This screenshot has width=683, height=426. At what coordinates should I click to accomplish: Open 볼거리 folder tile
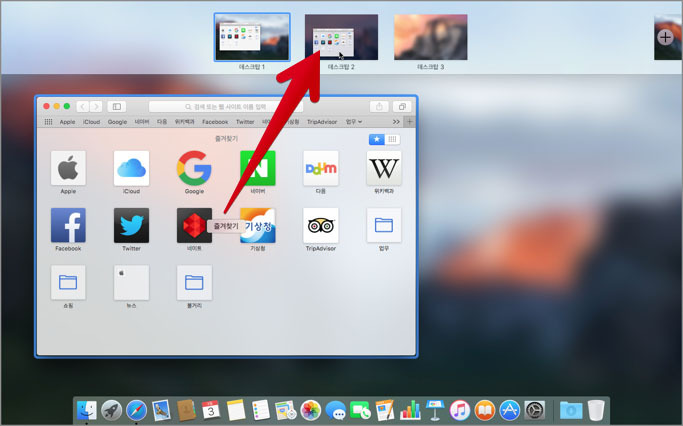click(x=194, y=283)
